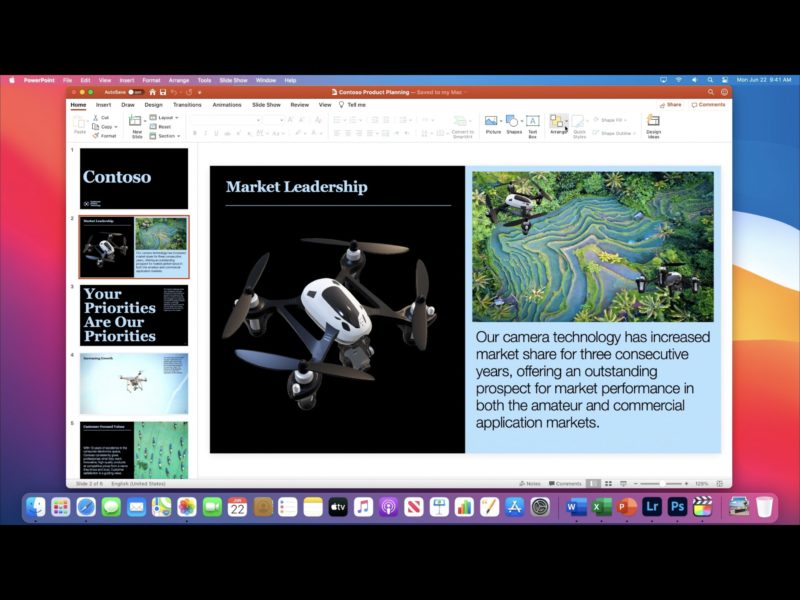
Task: Select slide 4 drone thumbnail
Action: tap(134, 383)
